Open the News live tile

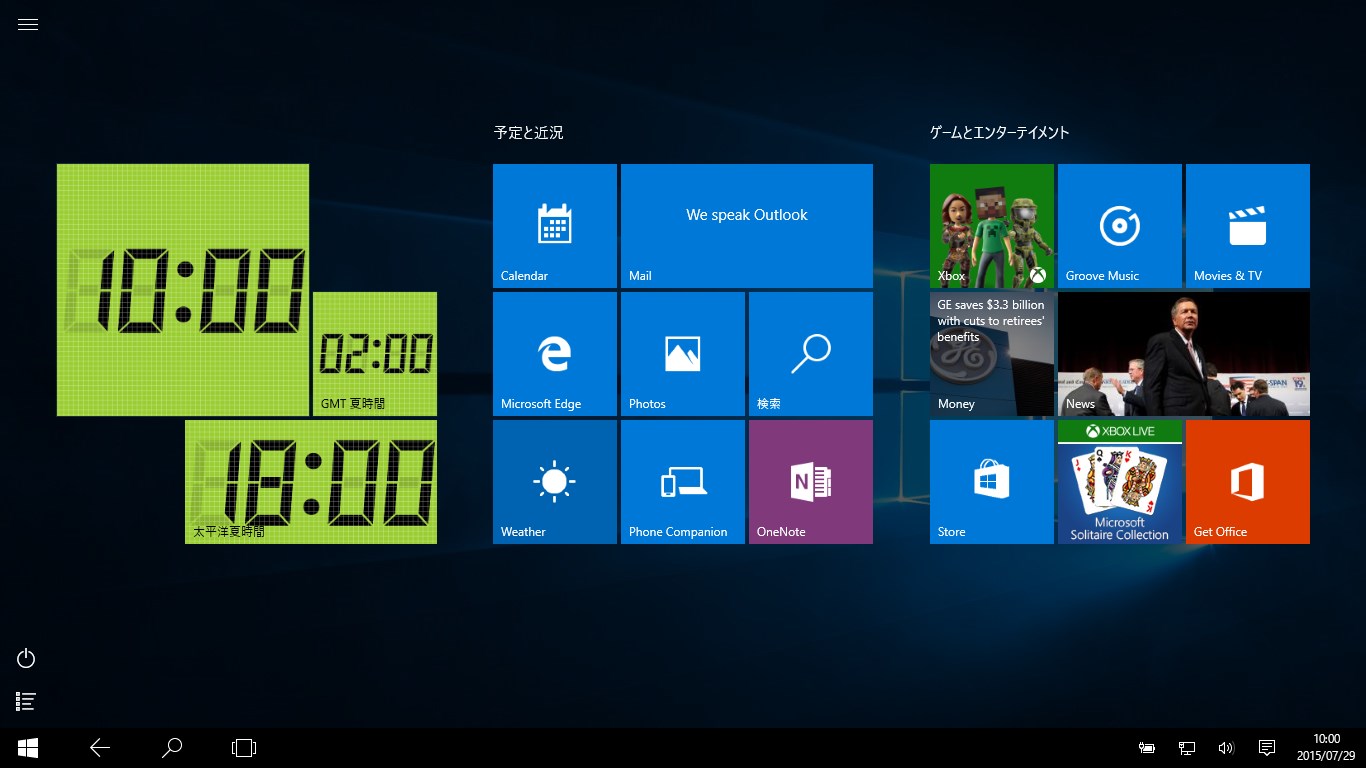[1184, 354]
